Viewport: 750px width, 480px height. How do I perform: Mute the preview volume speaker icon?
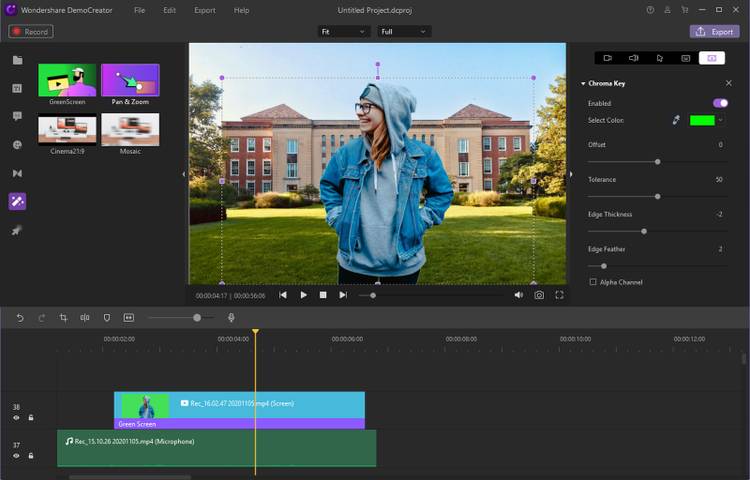pyautogui.click(x=518, y=295)
